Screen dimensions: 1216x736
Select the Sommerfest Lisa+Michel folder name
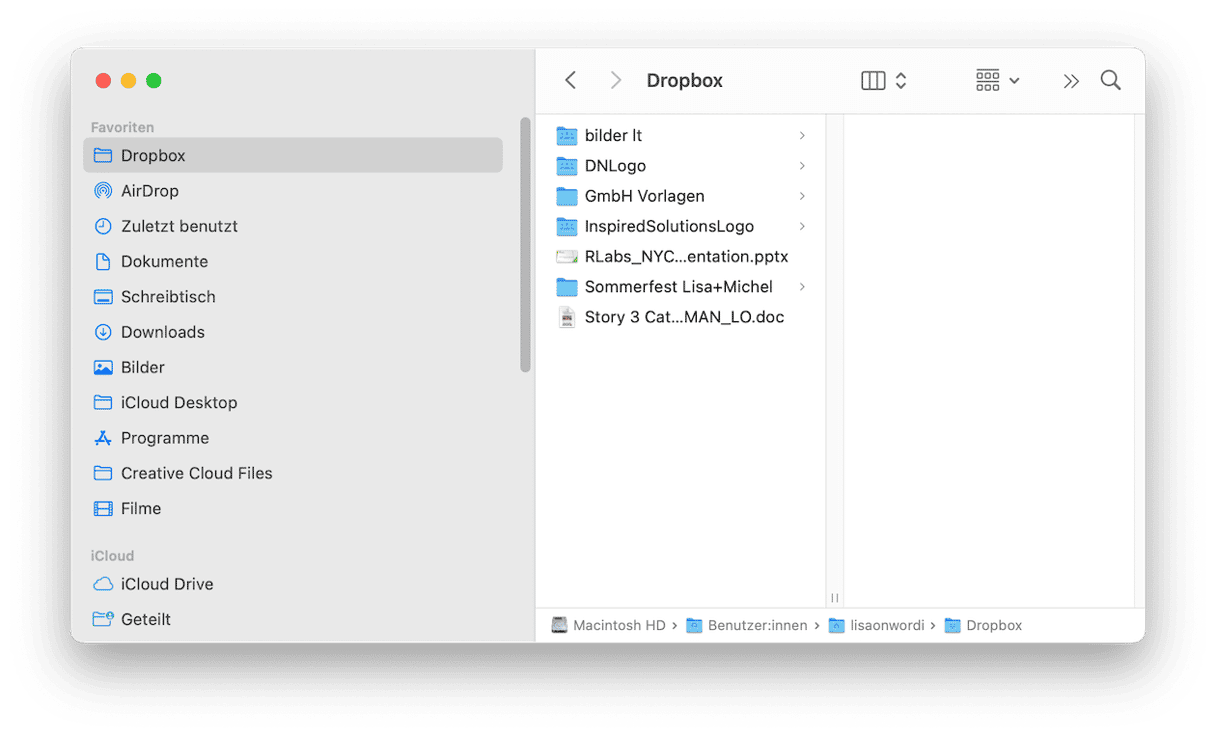point(678,287)
